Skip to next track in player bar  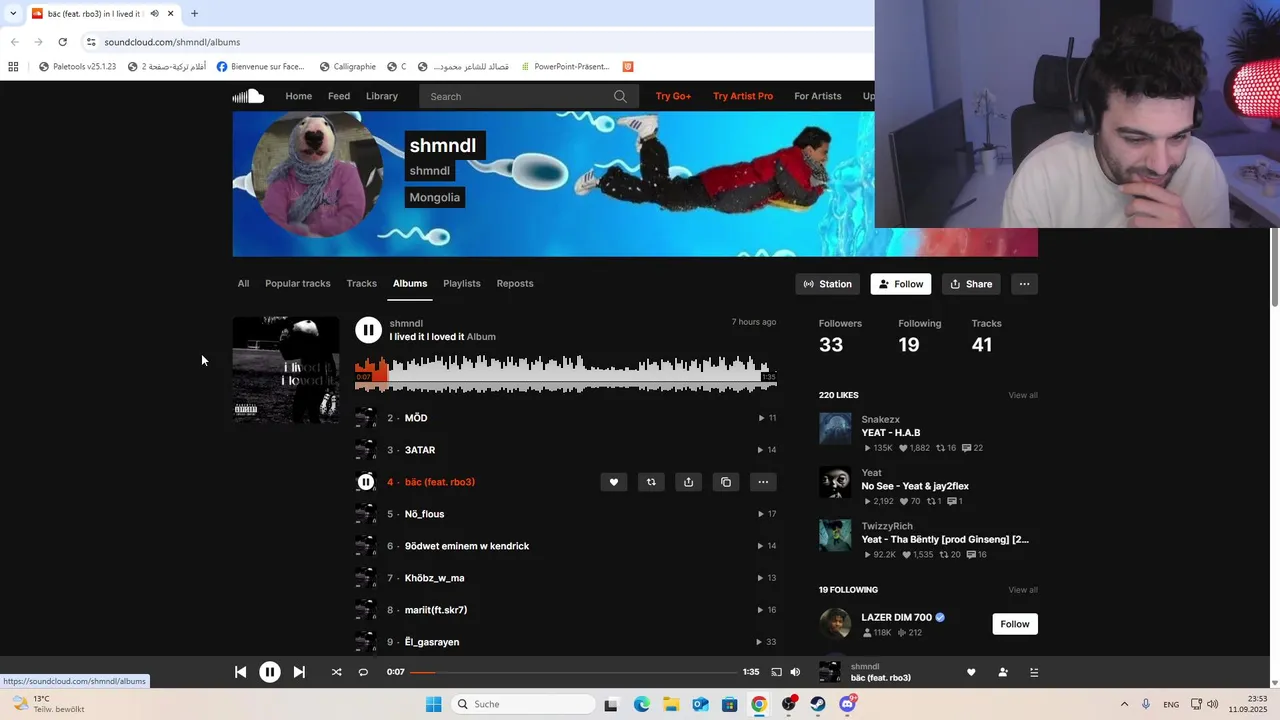point(299,672)
